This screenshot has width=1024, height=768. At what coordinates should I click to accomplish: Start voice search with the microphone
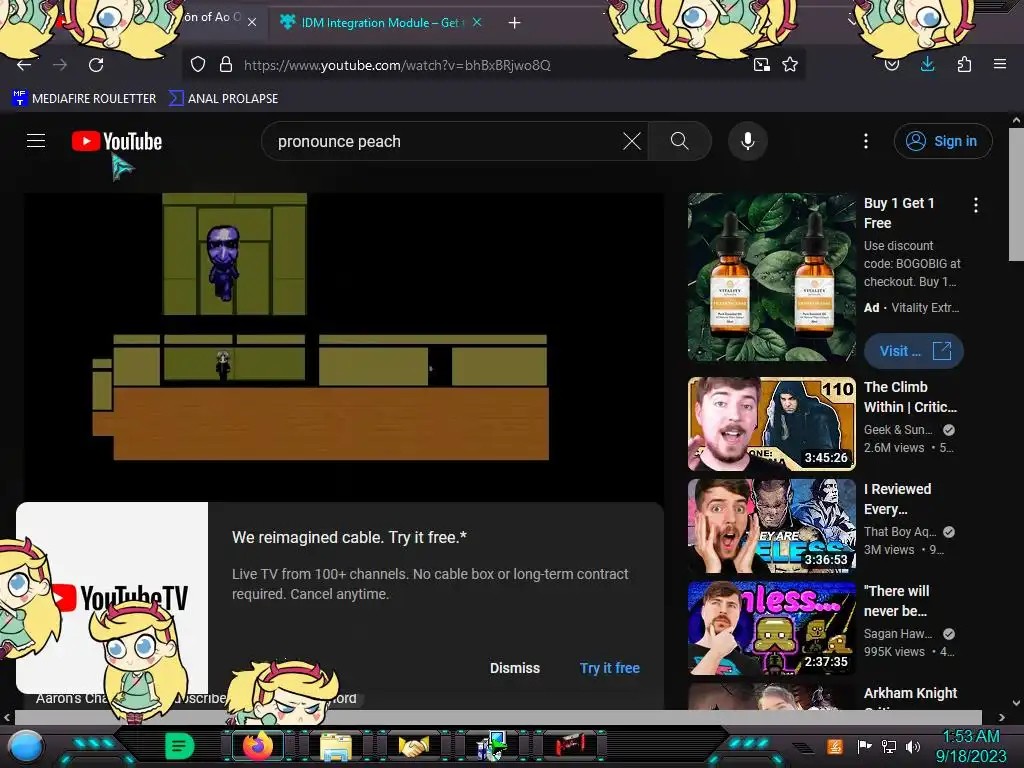[x=748, y=141]
